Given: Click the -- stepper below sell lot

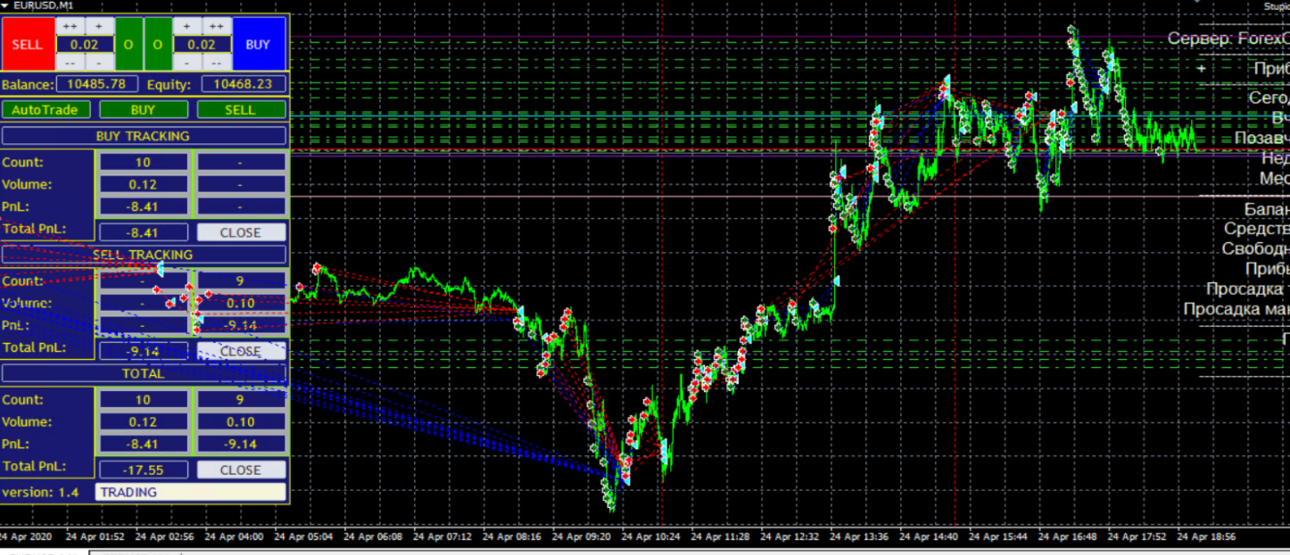Looking at the screenshot, I should click(x=70, y=63).
